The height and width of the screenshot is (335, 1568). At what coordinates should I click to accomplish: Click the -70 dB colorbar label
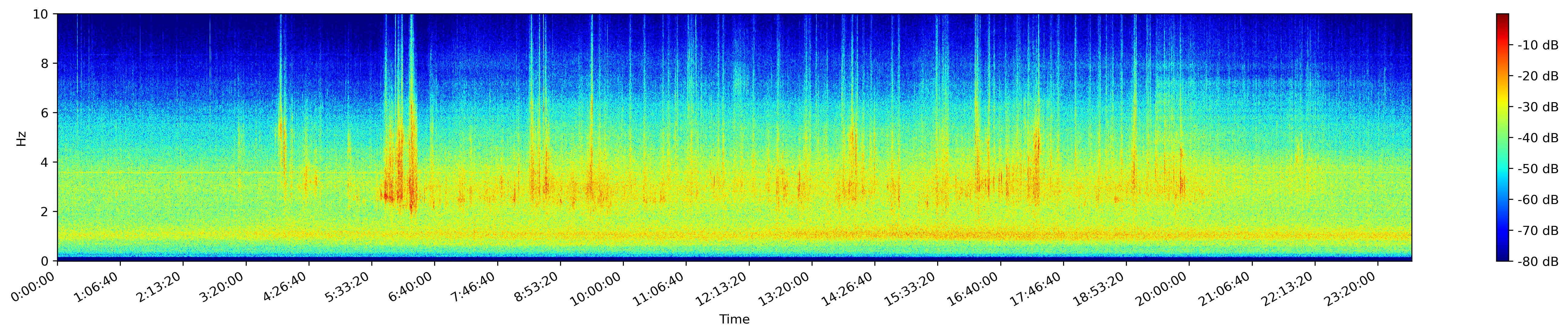[x=1538, y=231]
